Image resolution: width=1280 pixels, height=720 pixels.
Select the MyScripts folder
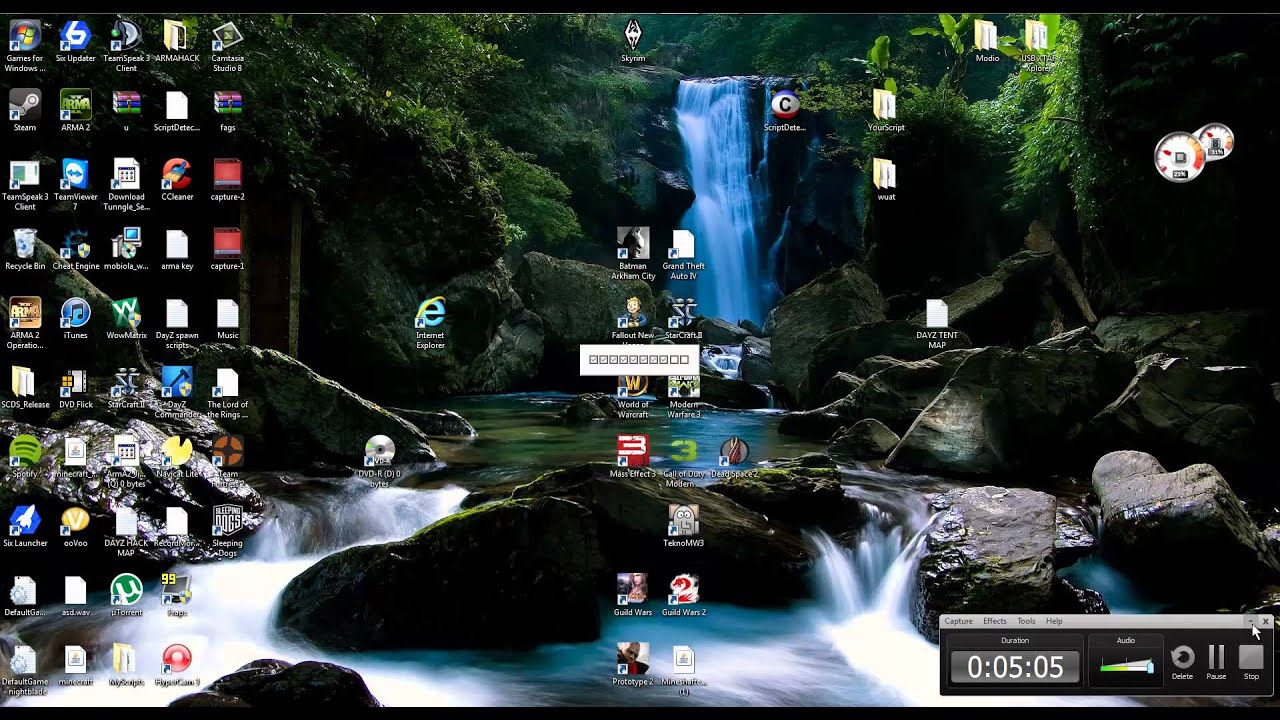(x=126, y=664)
